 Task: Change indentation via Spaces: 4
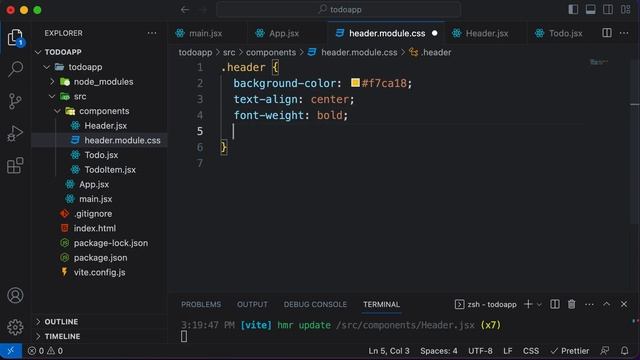coord(439,351)
